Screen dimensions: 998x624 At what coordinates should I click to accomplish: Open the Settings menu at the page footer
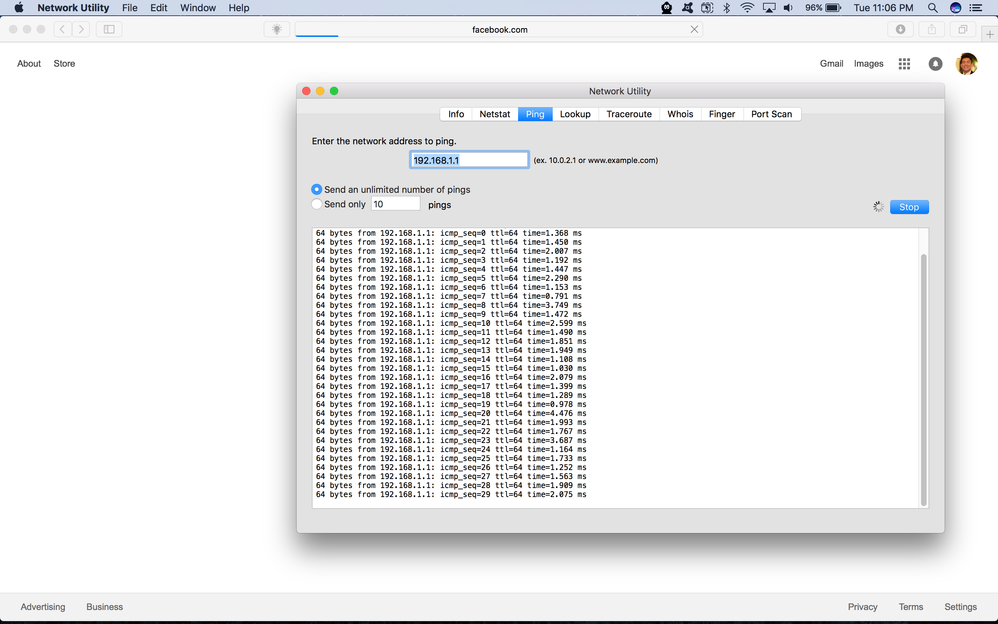click(x=960, y=607)
